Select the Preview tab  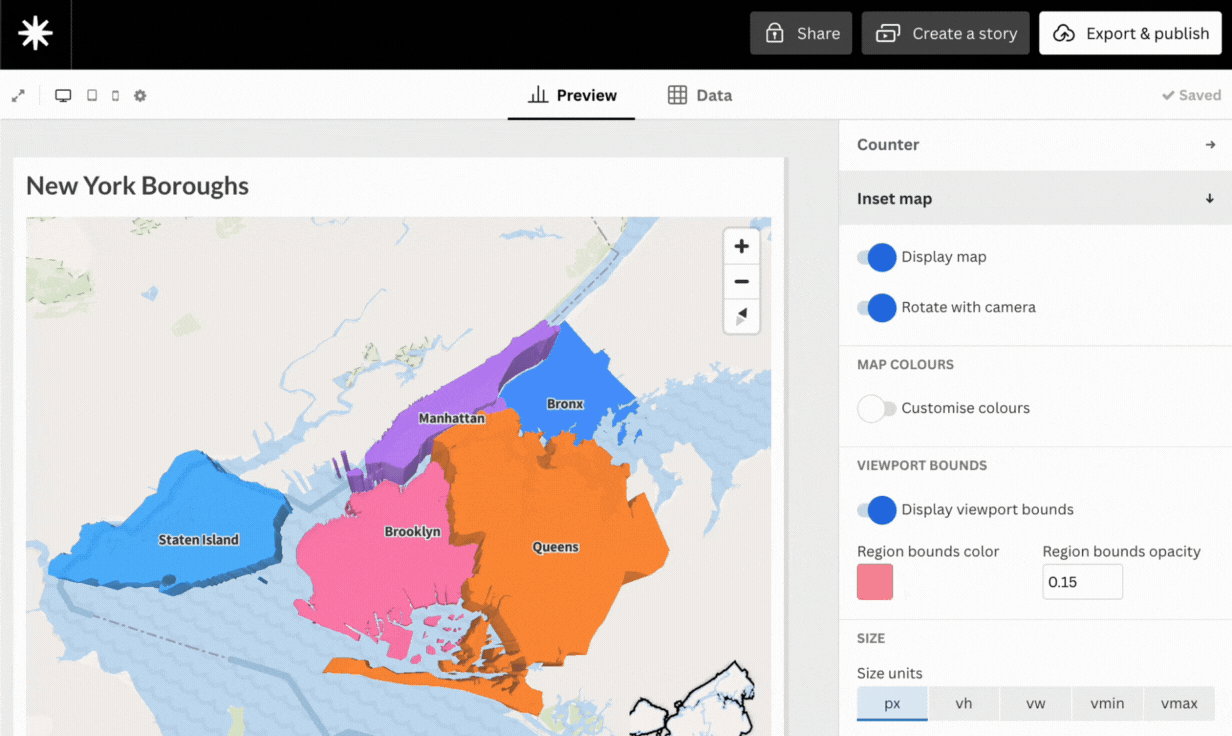572,95
